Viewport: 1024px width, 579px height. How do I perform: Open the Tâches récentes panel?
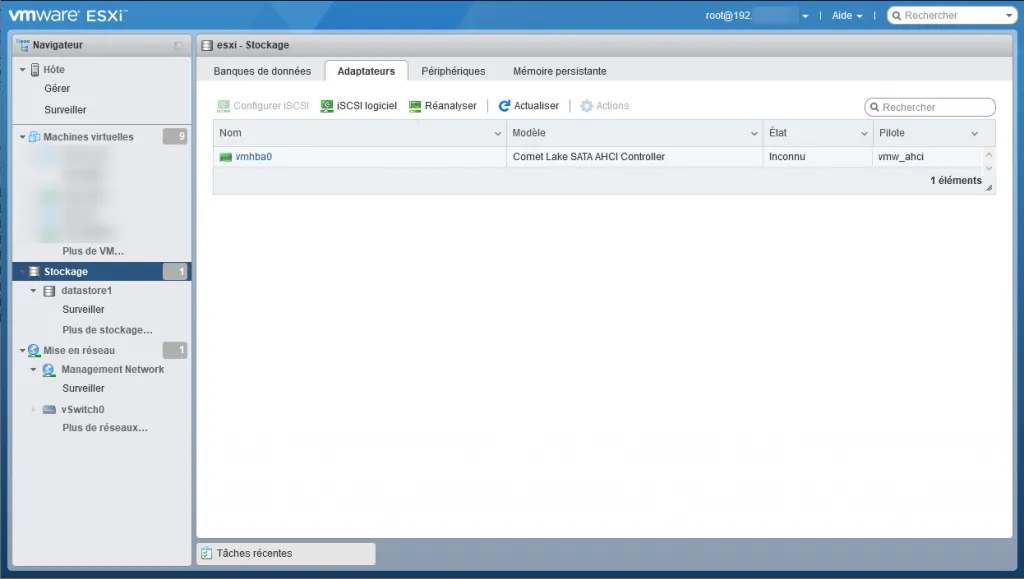pos(285,553)
